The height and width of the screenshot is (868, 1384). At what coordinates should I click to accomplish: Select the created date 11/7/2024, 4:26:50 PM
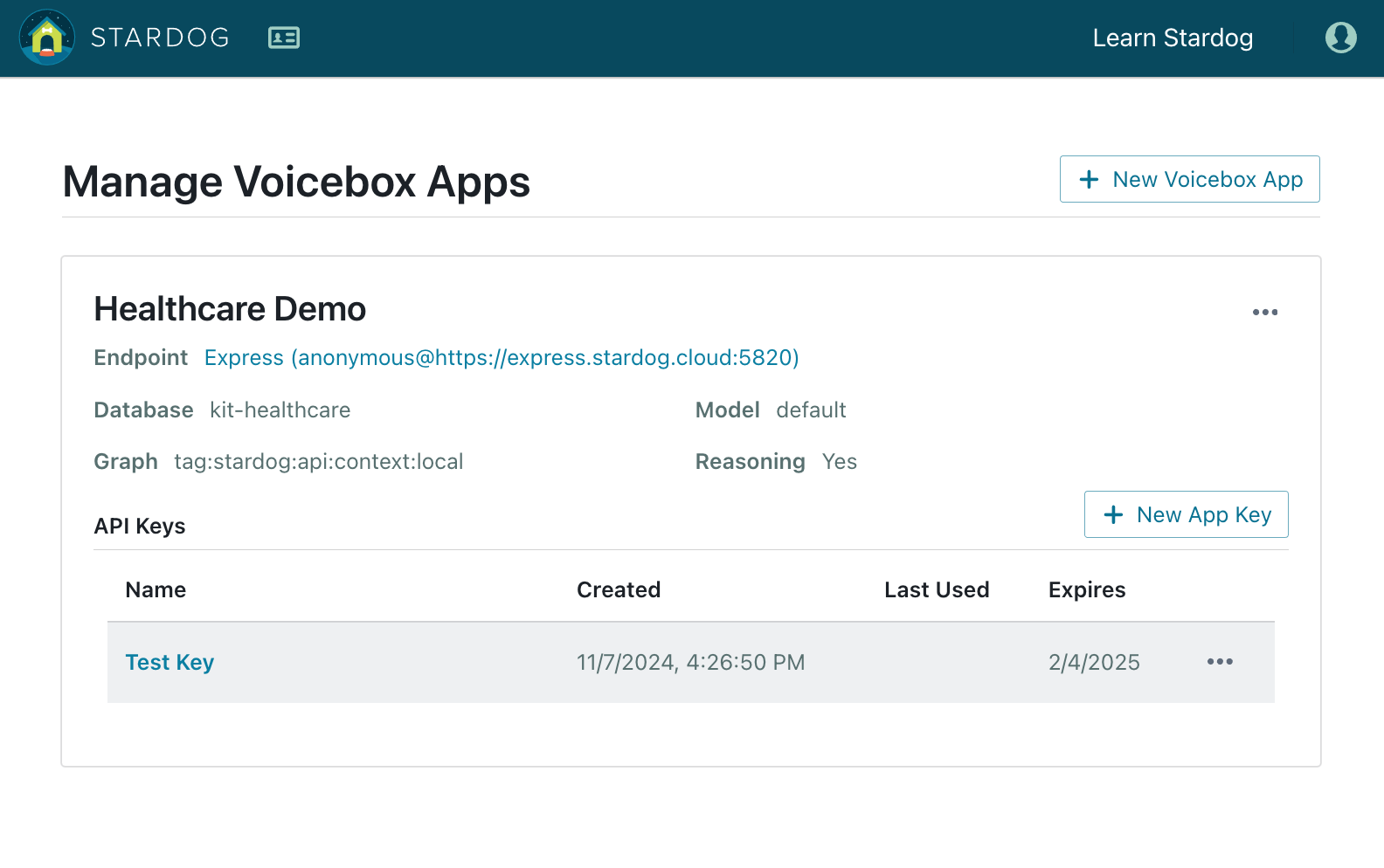tap(691, 663)
